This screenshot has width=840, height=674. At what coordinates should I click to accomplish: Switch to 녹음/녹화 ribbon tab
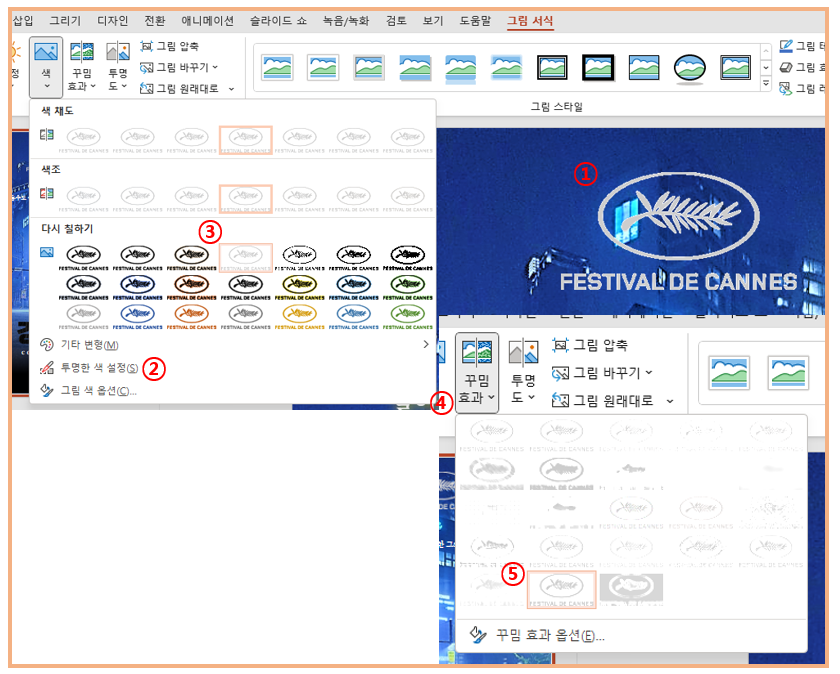[x=346, y=21]
